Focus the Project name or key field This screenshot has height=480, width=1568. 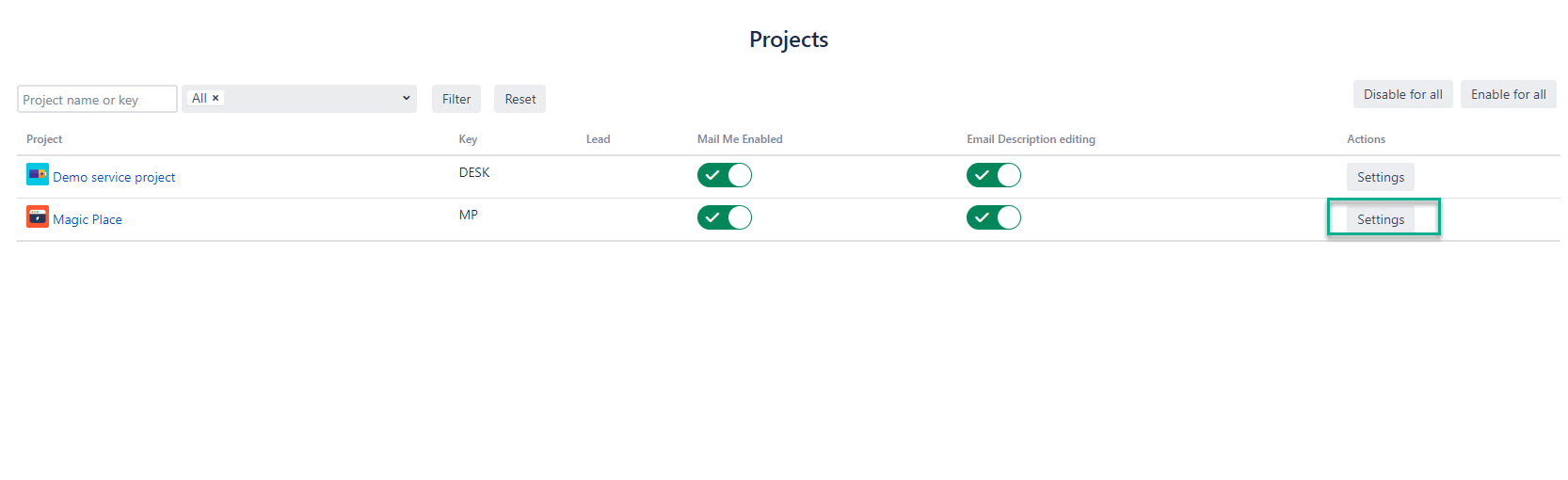click(97, 99)
